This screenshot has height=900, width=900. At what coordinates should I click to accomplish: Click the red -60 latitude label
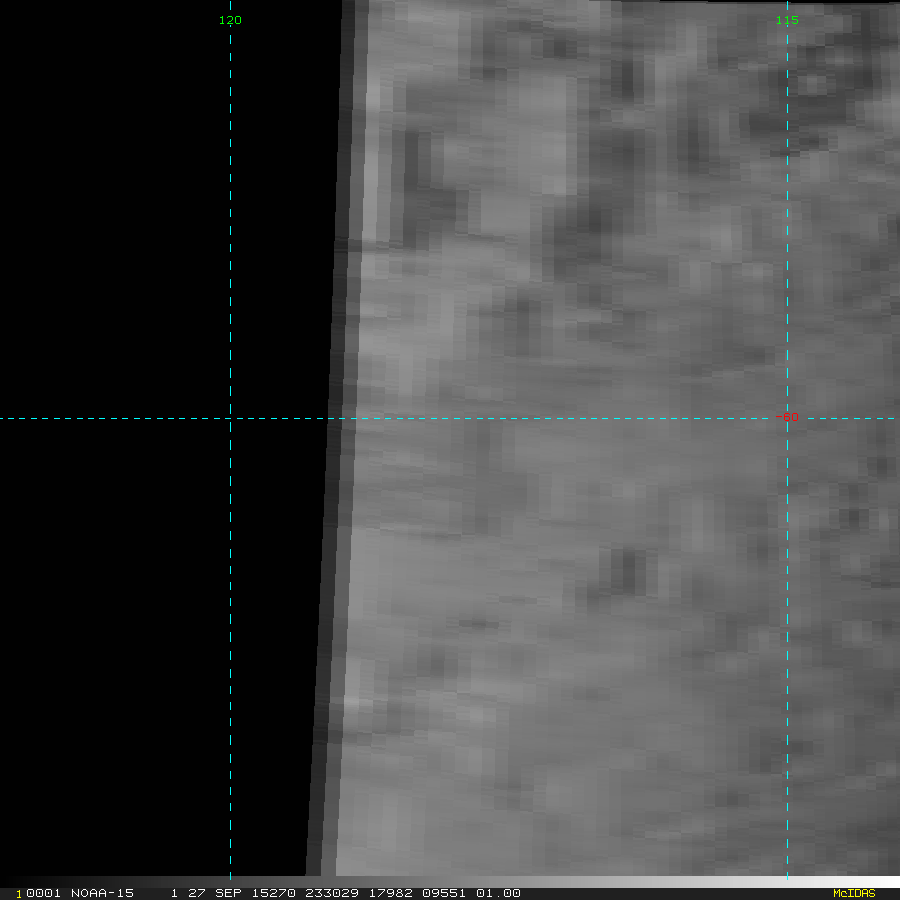788,418
